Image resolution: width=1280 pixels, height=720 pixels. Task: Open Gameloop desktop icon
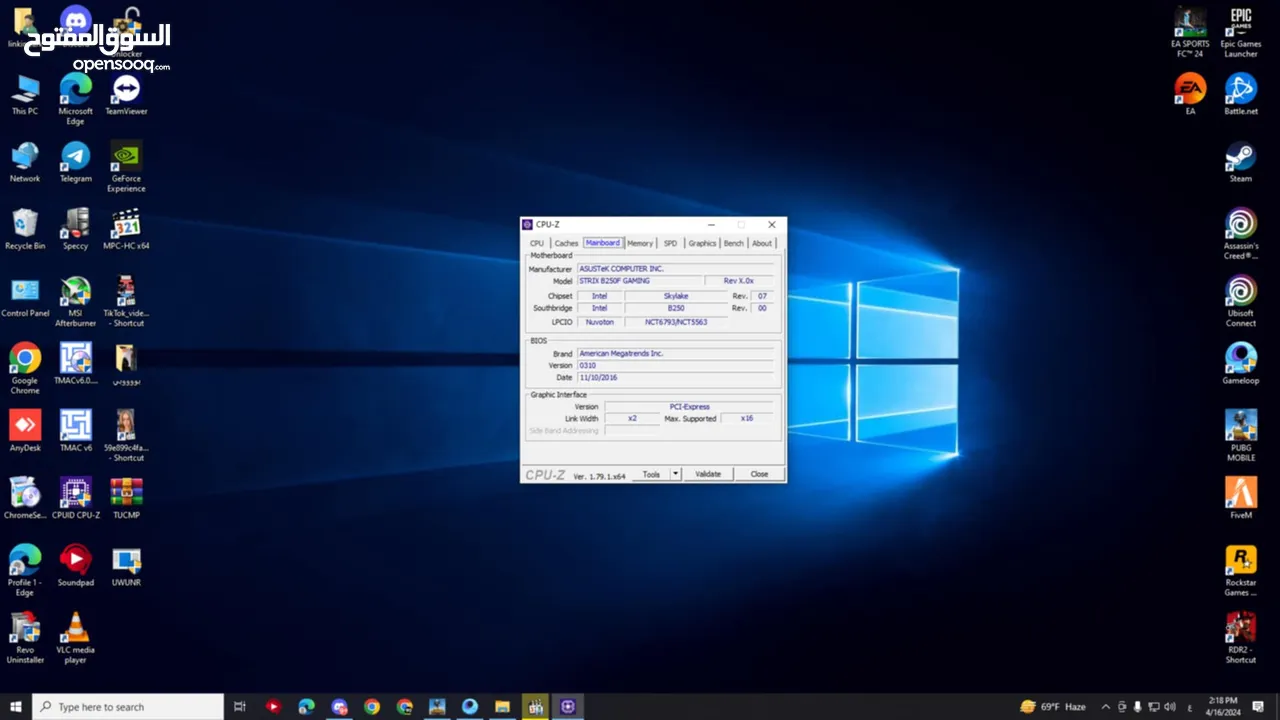(1241, 364)
